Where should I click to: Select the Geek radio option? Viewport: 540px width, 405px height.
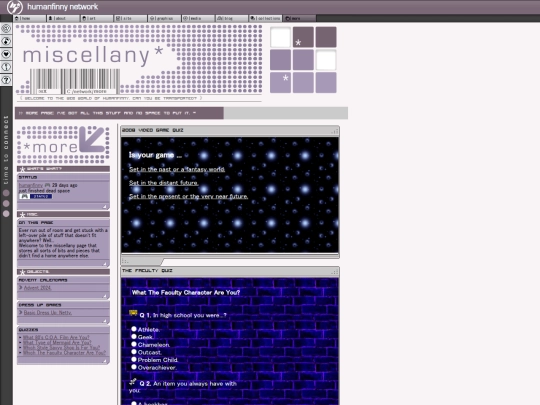click(x=134, y=336)
